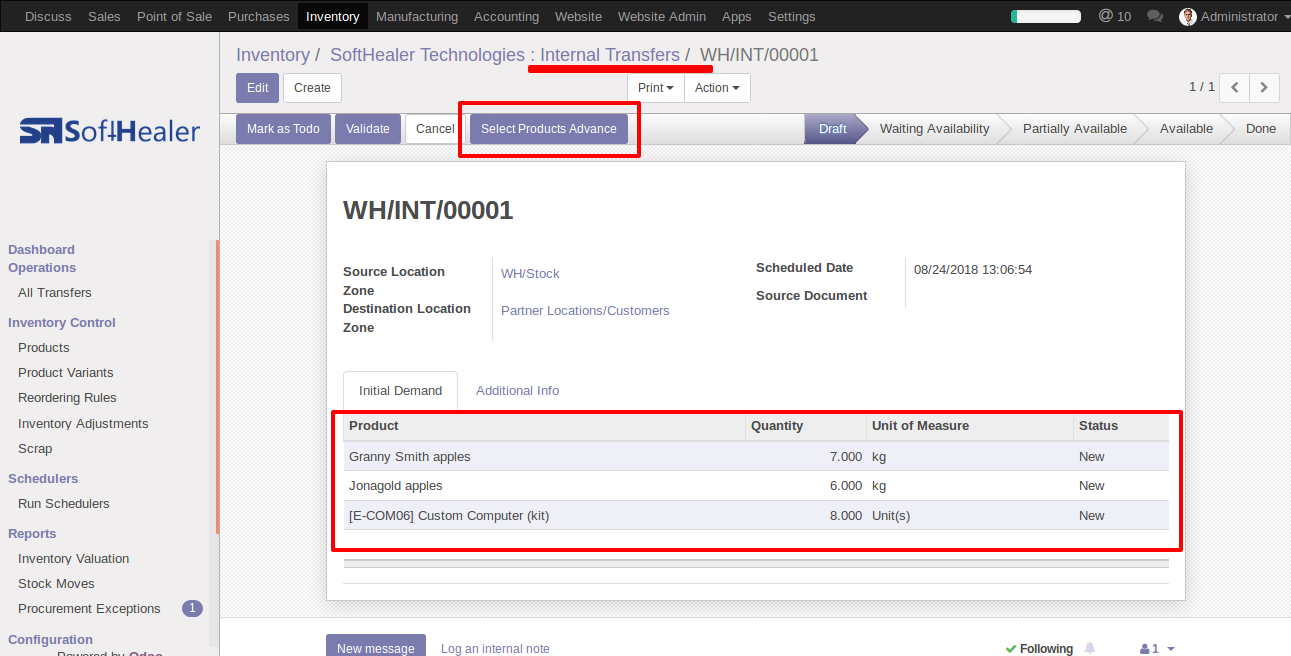Open Point of Sale menu
The height and width of the screenshot is (656, 1291).
click(173, 16)
